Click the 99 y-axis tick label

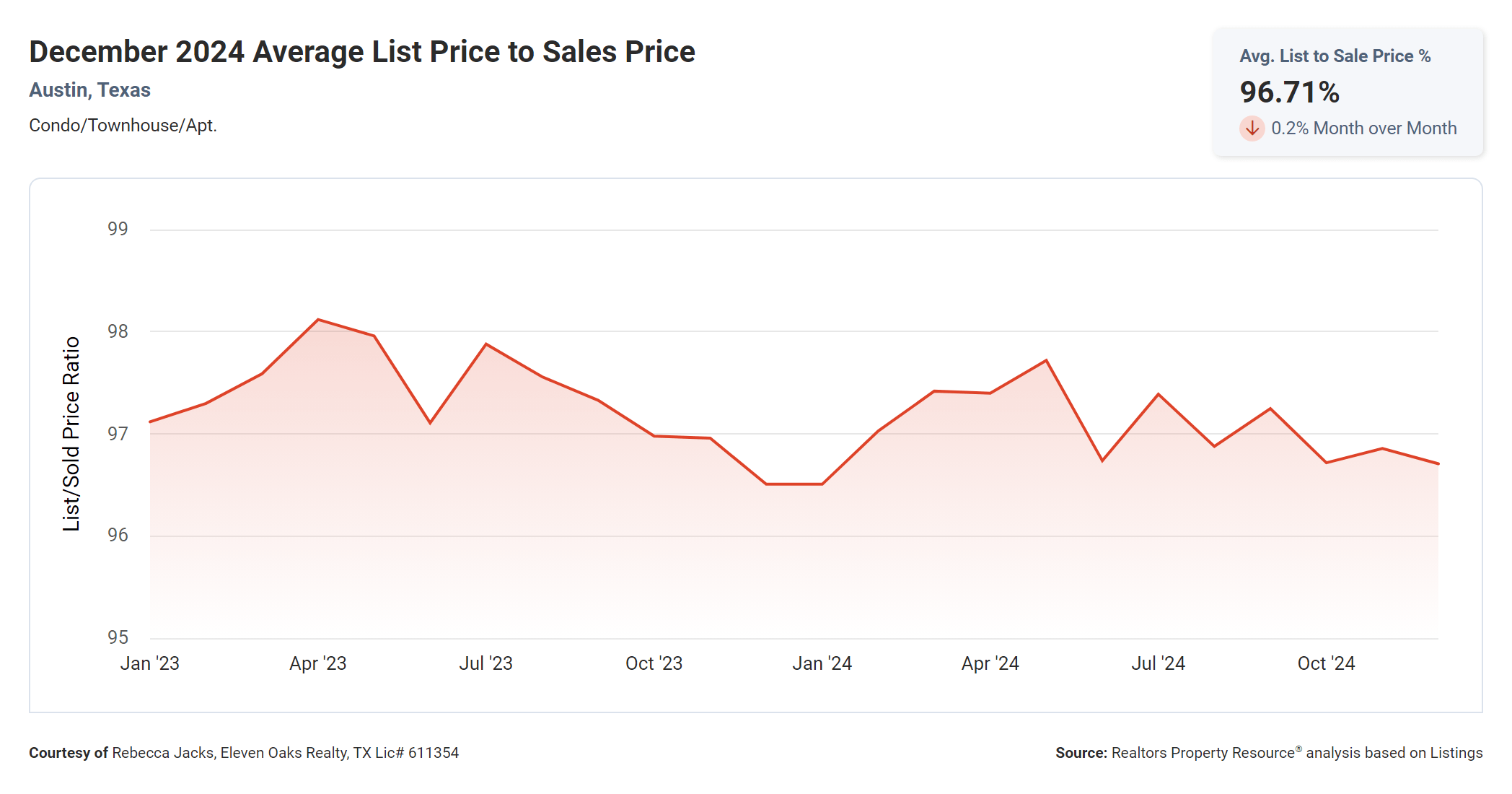point(118,229)
